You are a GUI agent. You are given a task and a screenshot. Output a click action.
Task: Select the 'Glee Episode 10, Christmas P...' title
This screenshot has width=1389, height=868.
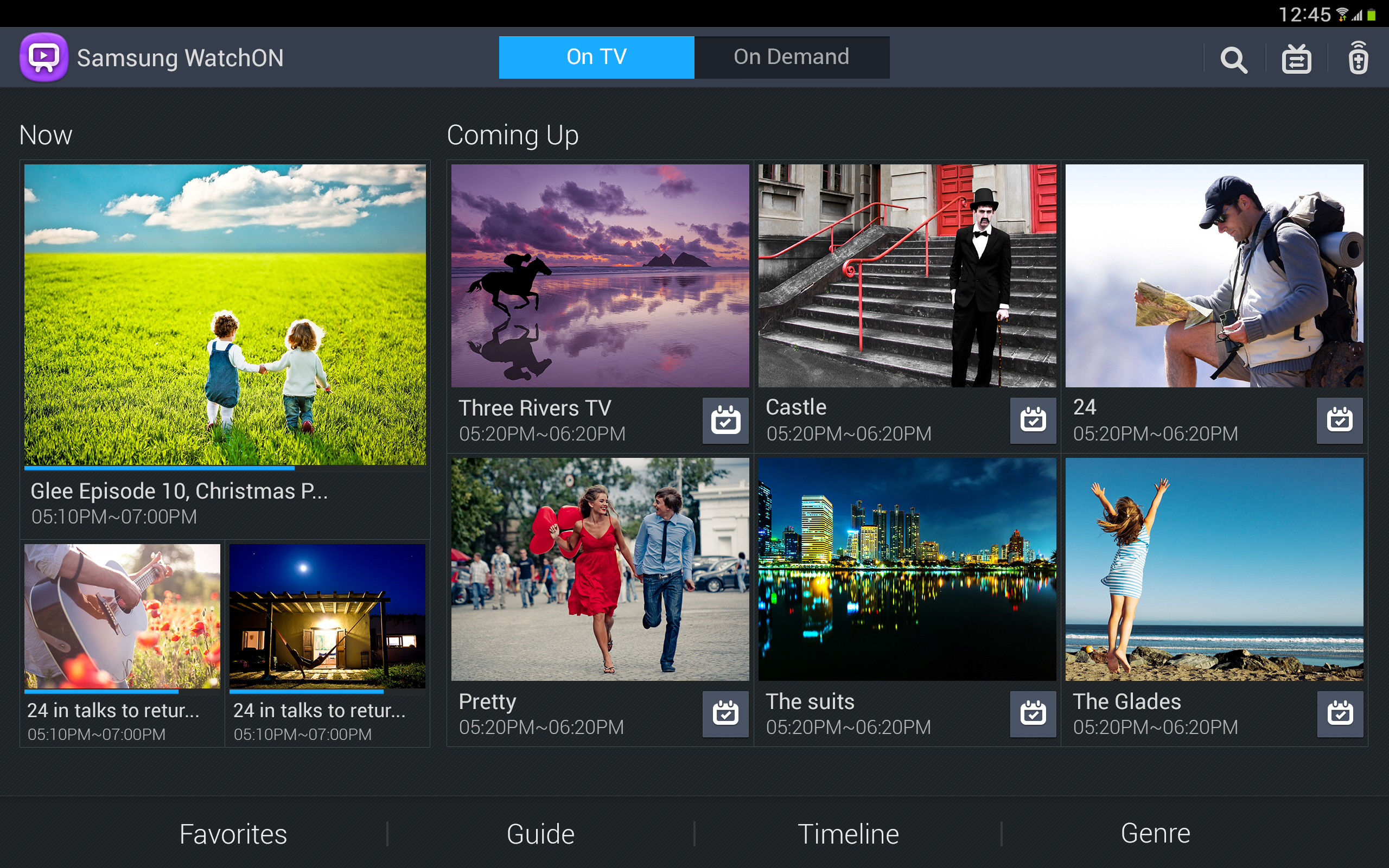(179, 492)
